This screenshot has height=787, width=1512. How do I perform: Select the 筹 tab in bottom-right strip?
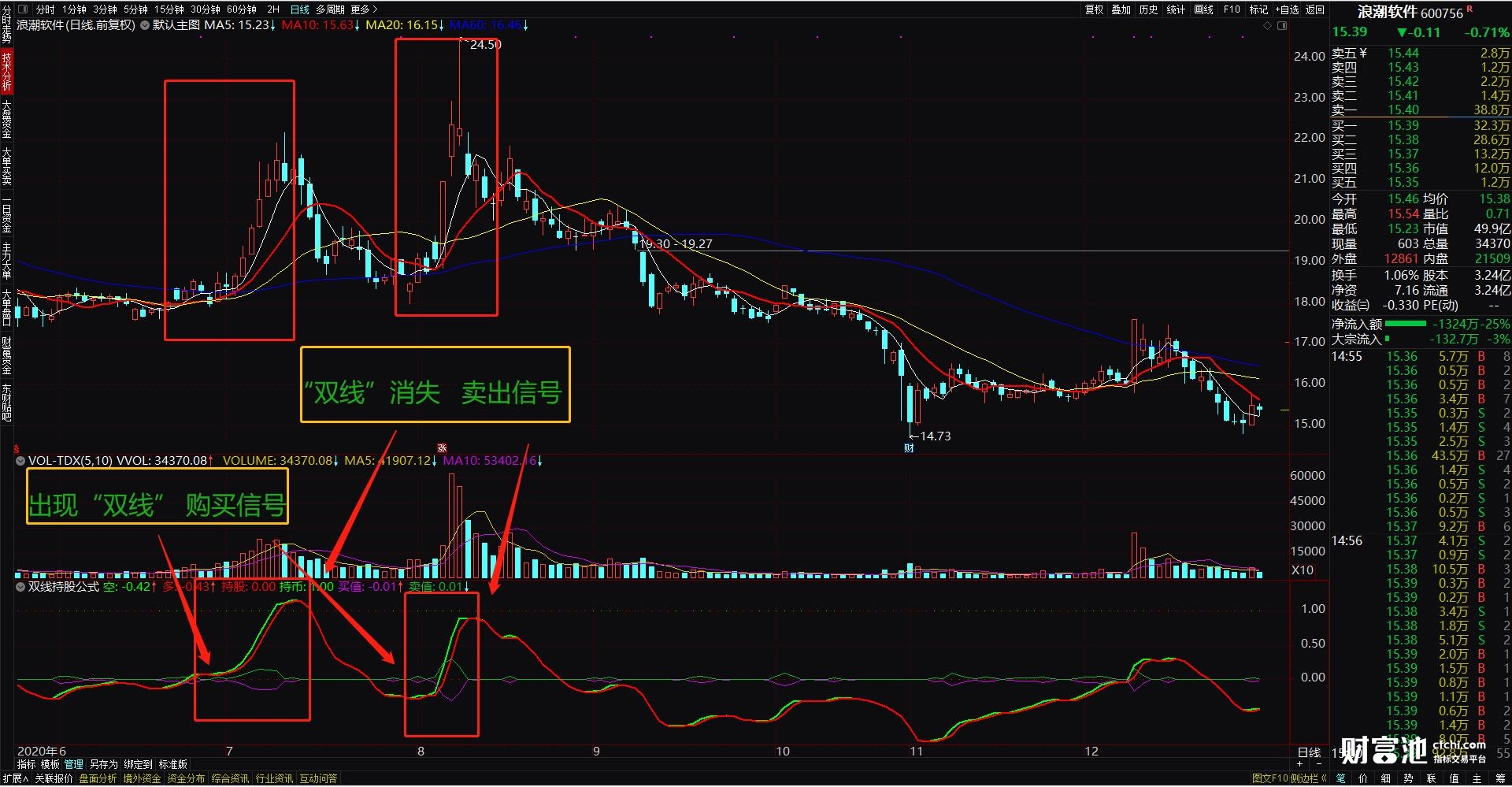click(x=1500, y=778)
